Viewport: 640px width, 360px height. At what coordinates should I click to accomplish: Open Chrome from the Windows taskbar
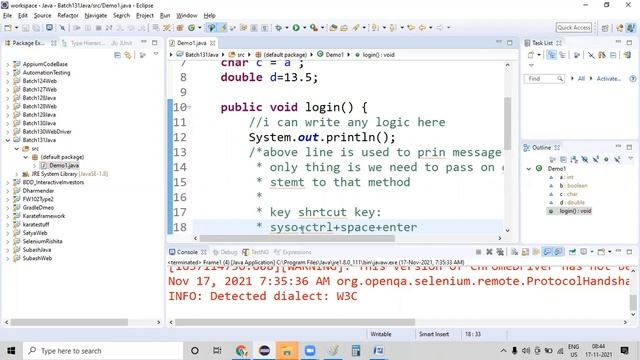242,351
